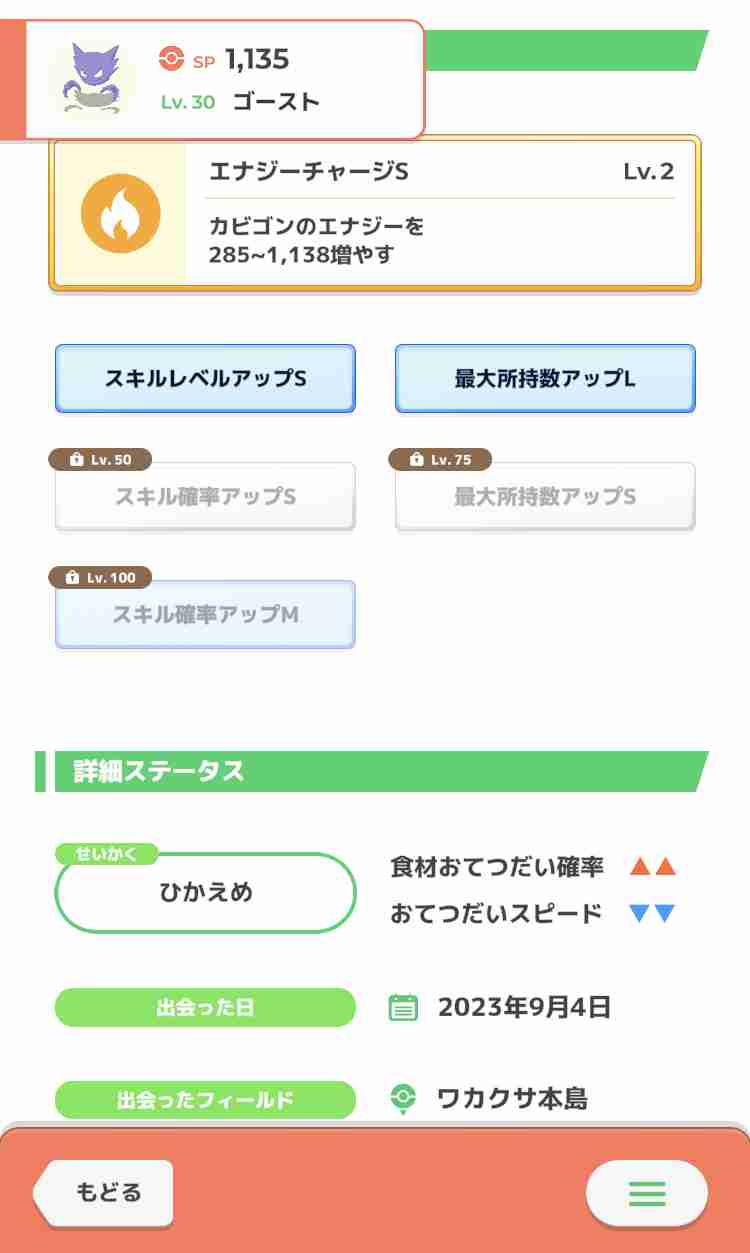Select the 最大所持数アップL sub skill

tap(545, 379)
